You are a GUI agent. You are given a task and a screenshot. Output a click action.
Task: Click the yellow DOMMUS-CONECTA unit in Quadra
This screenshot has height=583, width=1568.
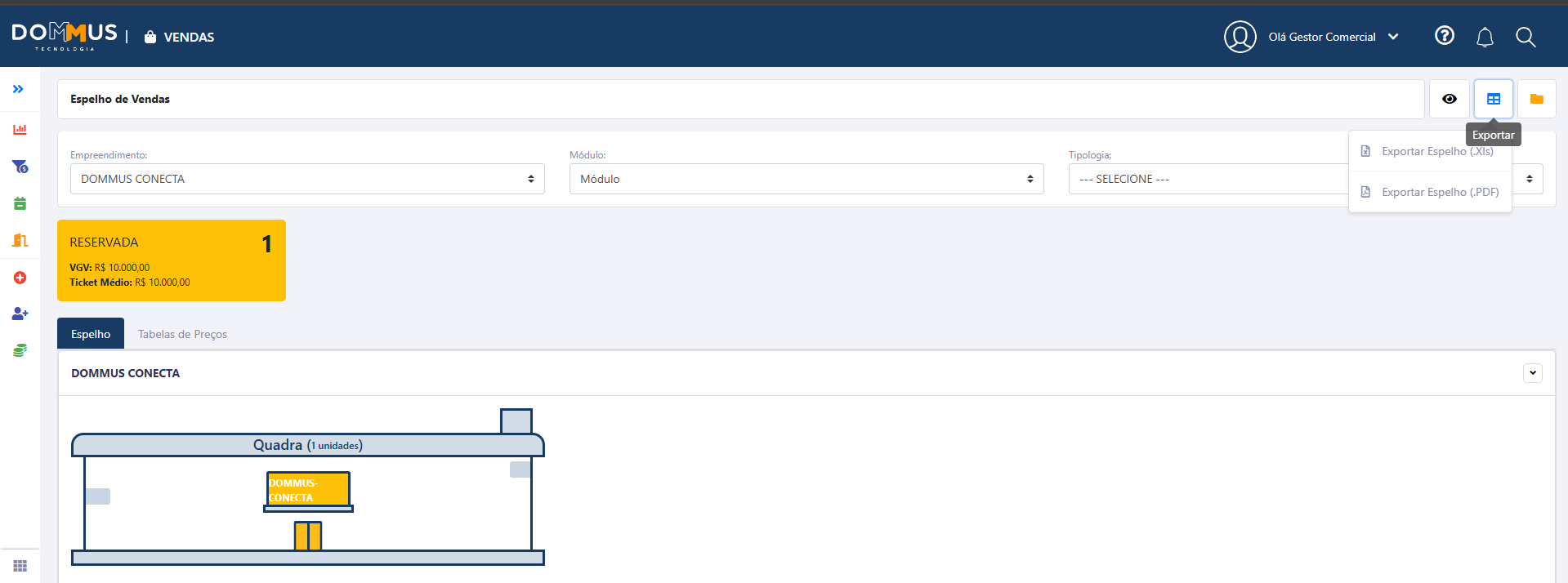[x=308, y=490]
